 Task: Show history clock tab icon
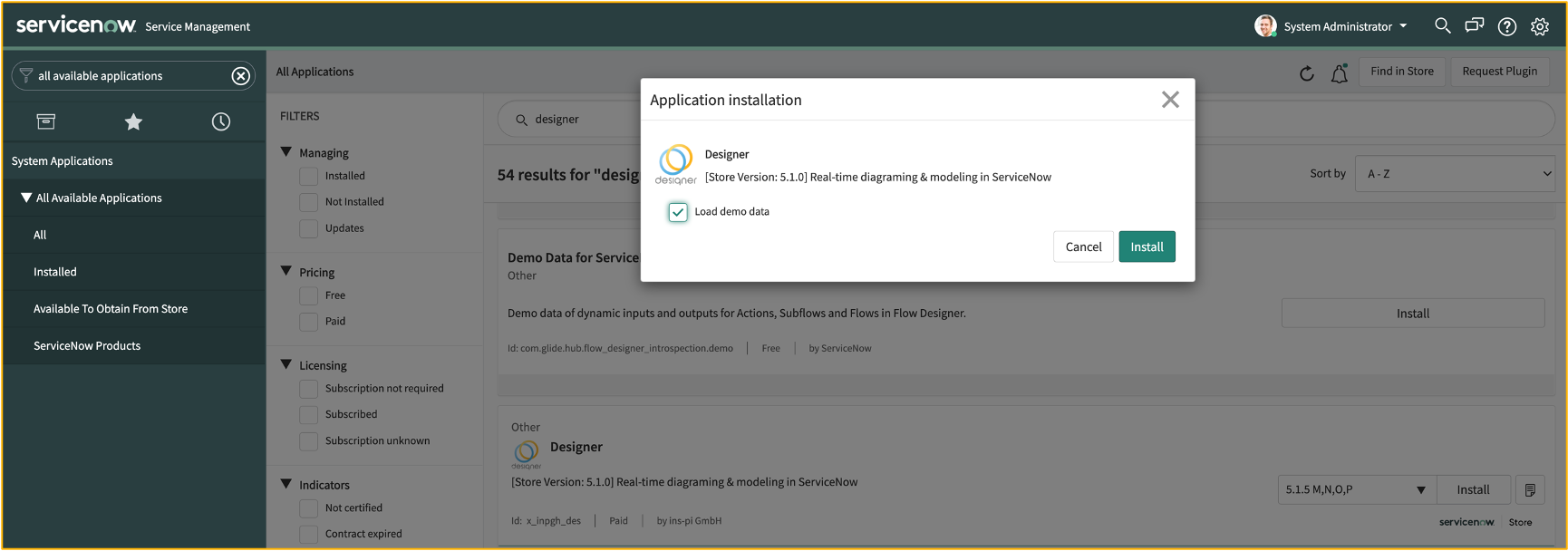click(221, 121)
